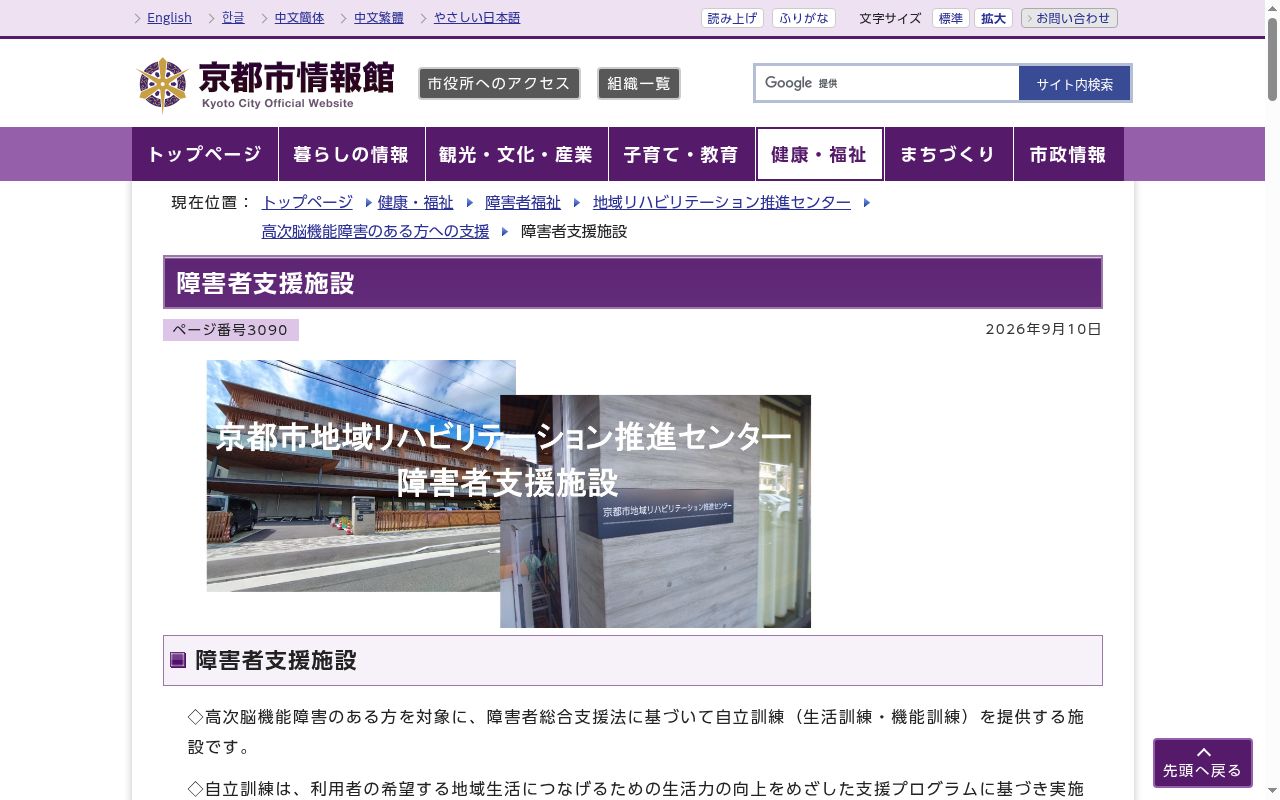The height and width of the screenshot is (800, 1280).
Task: Open 市役所へのアクセス page
Action: [499, 84]
